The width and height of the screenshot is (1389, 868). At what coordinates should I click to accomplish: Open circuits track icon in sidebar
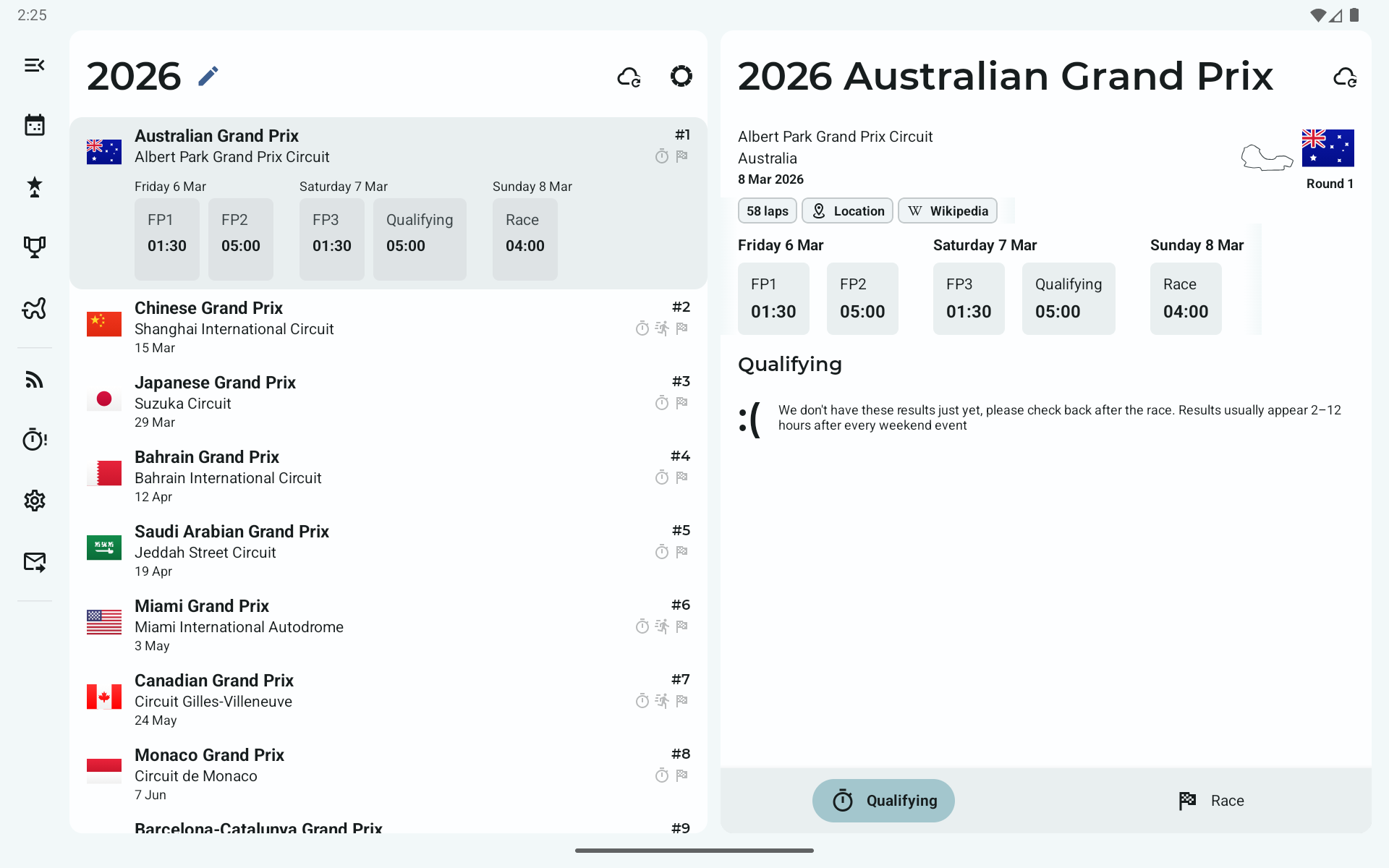(34, 308)
